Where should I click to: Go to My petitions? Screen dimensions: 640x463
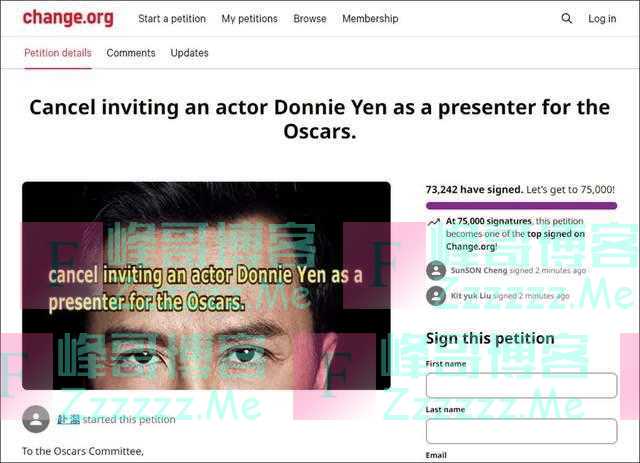click(249, 19)
